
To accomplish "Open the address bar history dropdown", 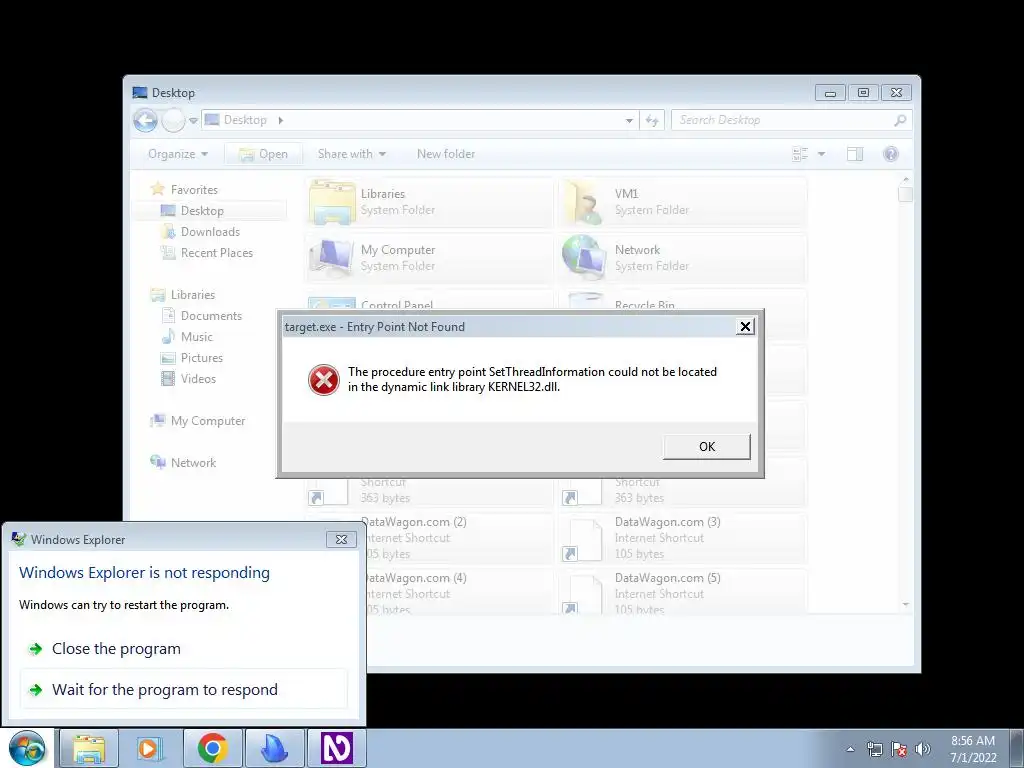I will pos(629,120).
